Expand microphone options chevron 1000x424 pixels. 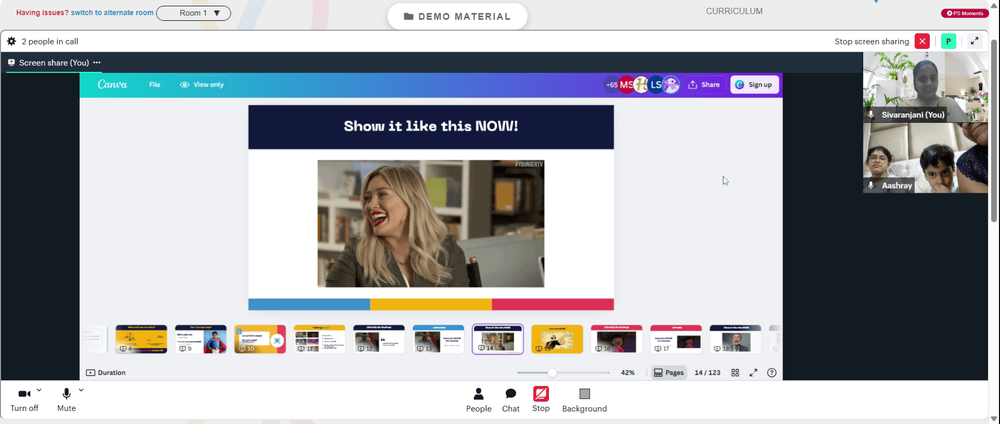pos(81,390)
